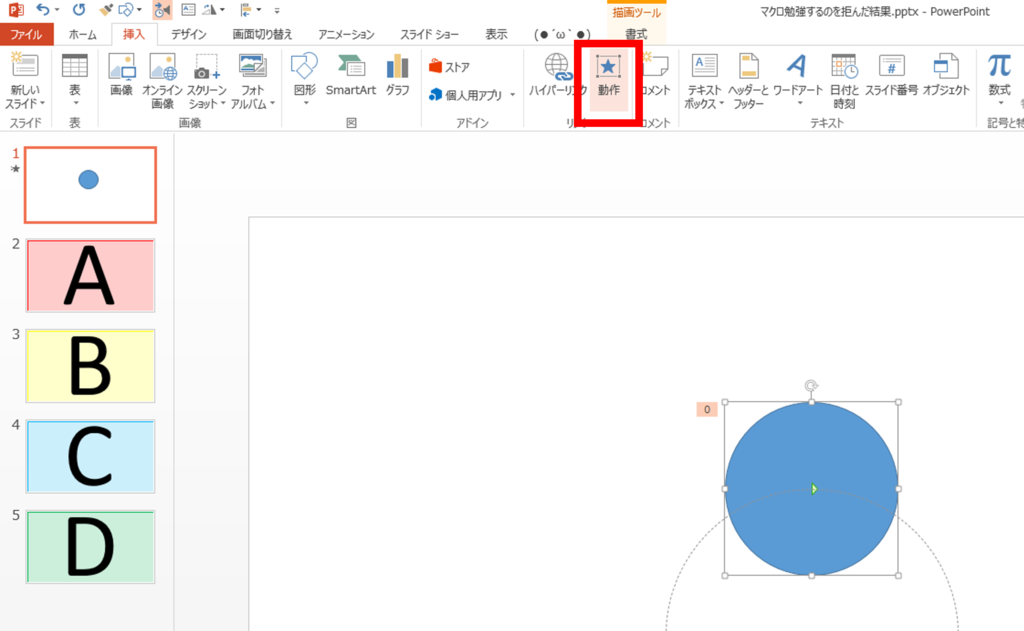Select slide 2 thumbnail showing A
Image resolution: width=1024 pixels, height=631 pixels.
point(90,276)
